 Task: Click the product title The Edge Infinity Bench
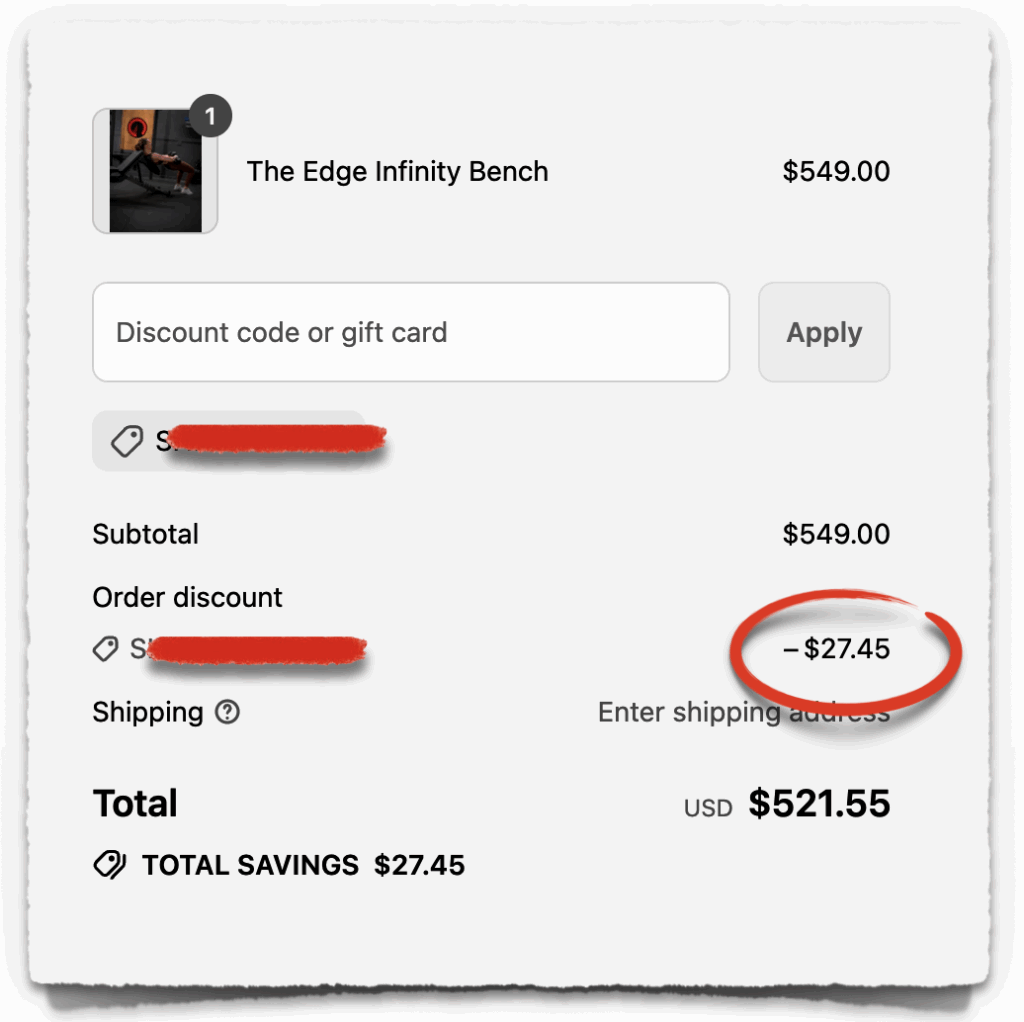click(397, 171)
